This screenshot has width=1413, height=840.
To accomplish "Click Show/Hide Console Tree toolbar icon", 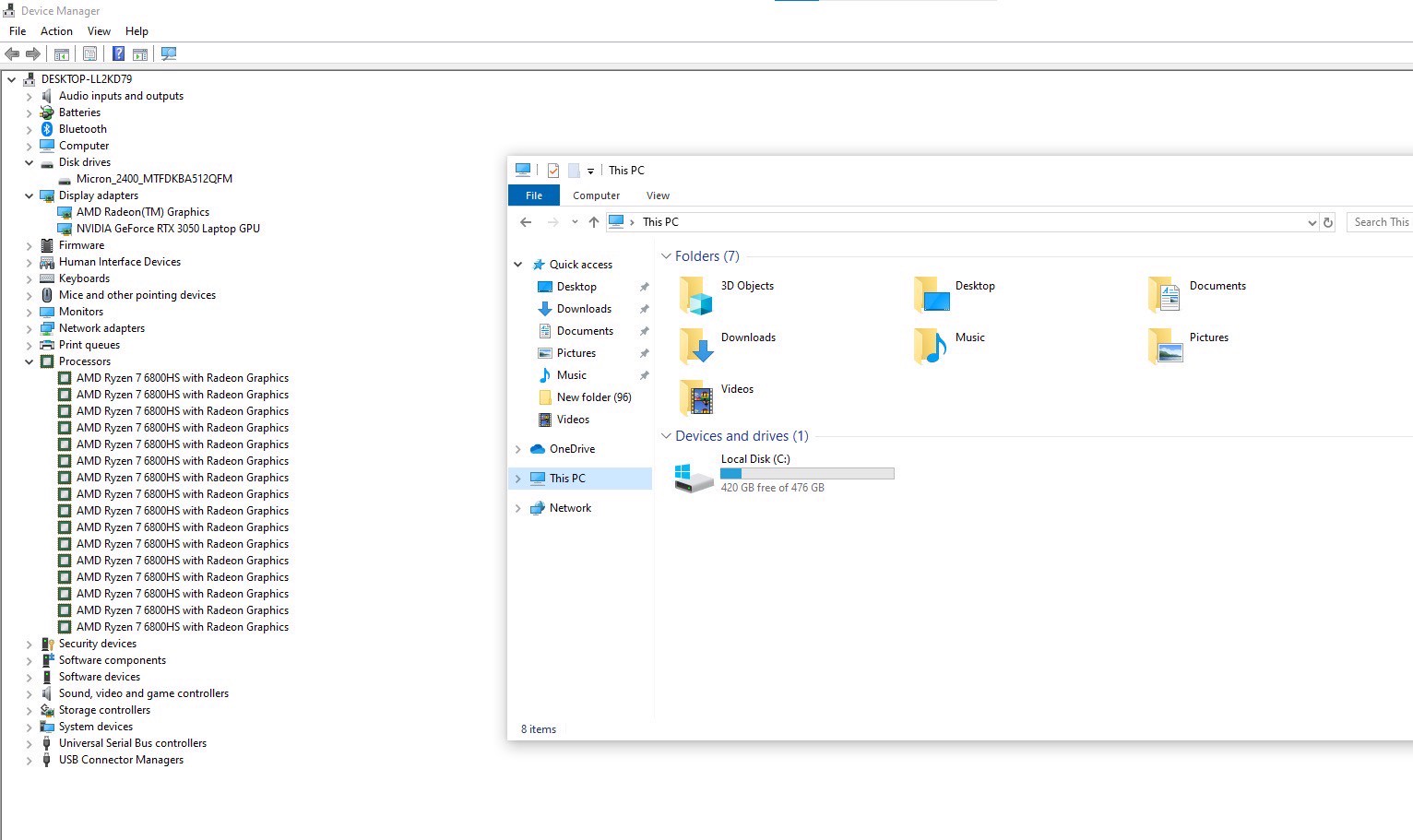I will 62,53.
